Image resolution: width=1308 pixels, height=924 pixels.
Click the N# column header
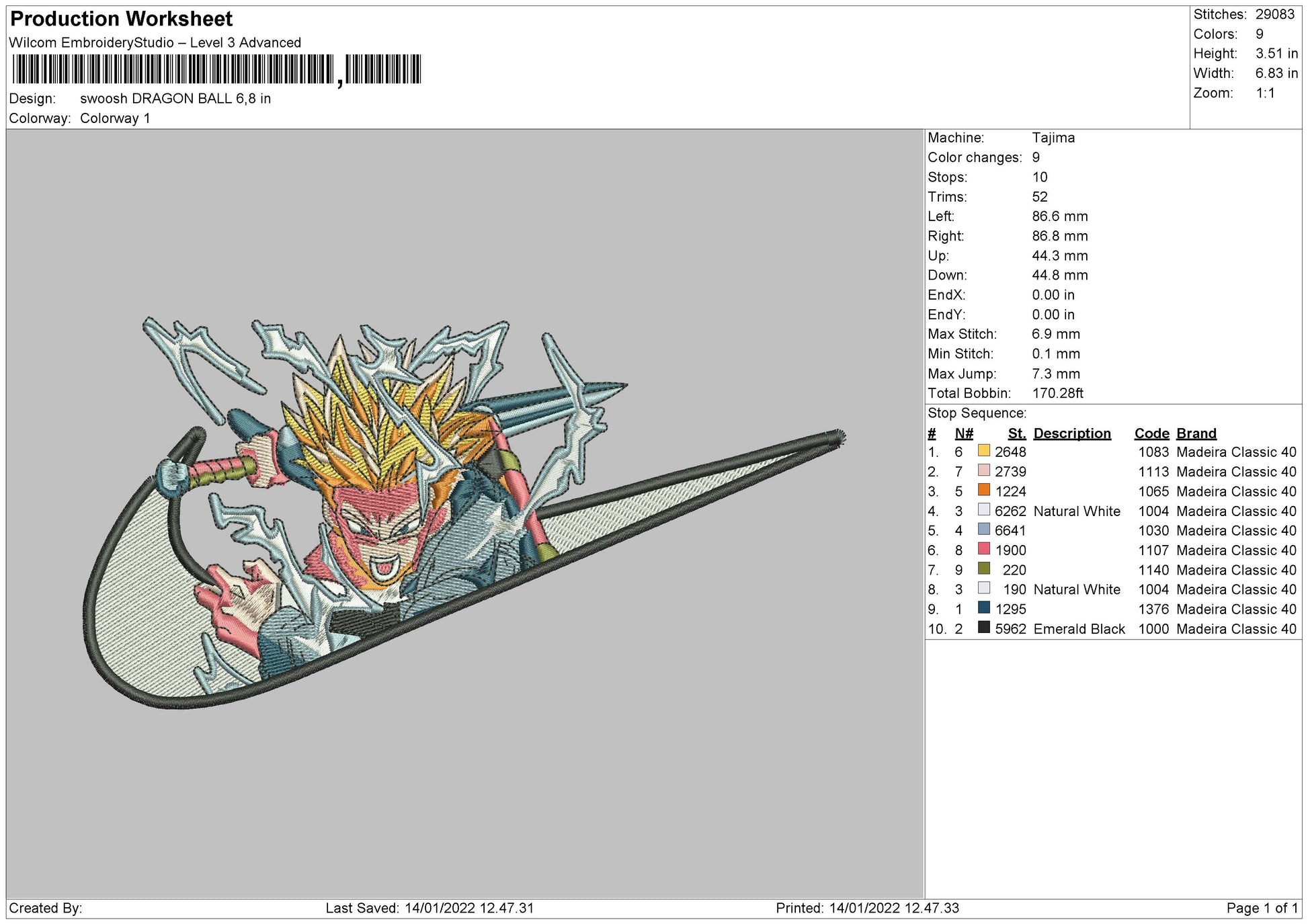[x=963, y=433]
